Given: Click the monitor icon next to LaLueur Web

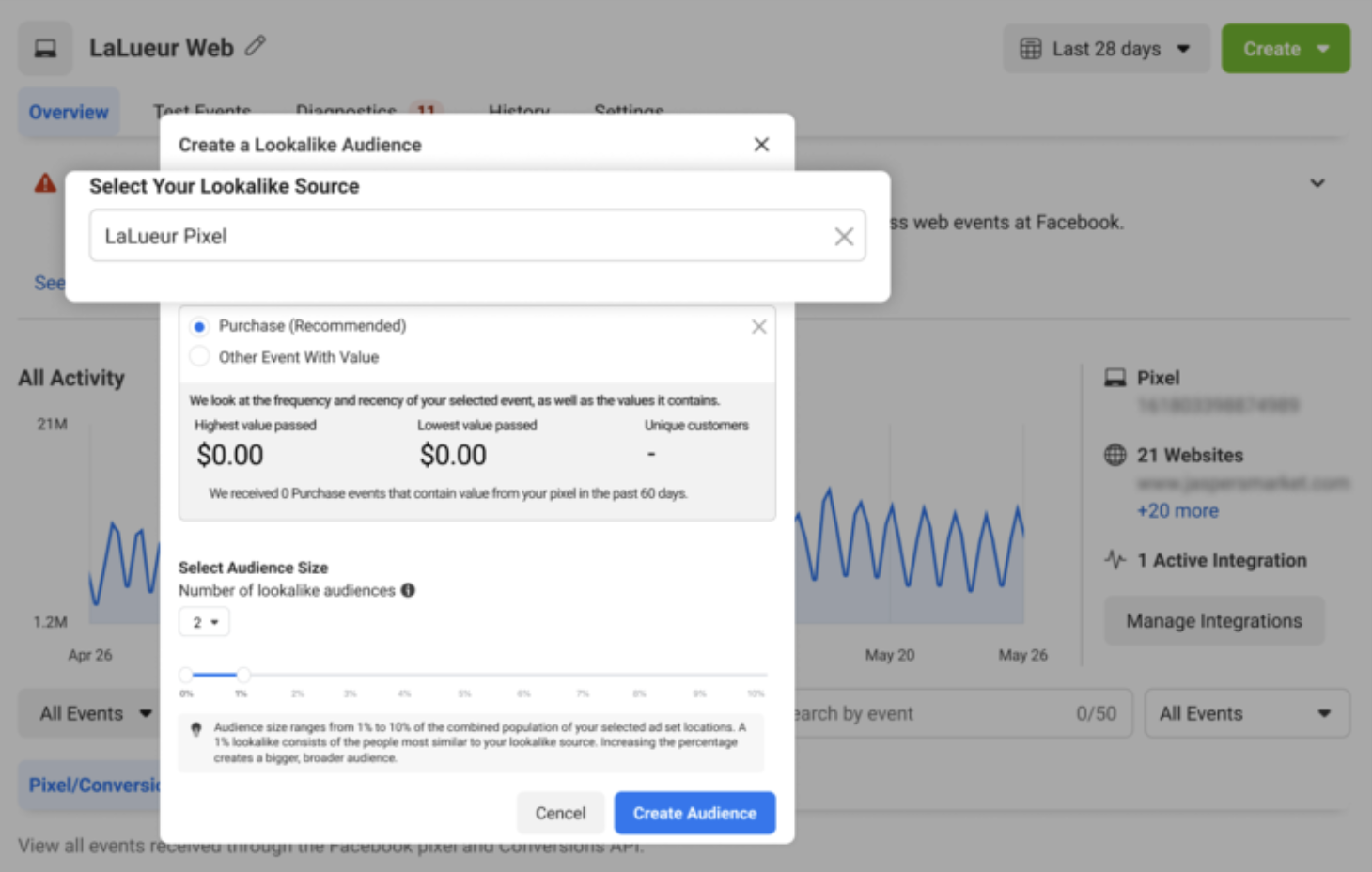Looking at the screenshot, I should (x=45, y=49).
